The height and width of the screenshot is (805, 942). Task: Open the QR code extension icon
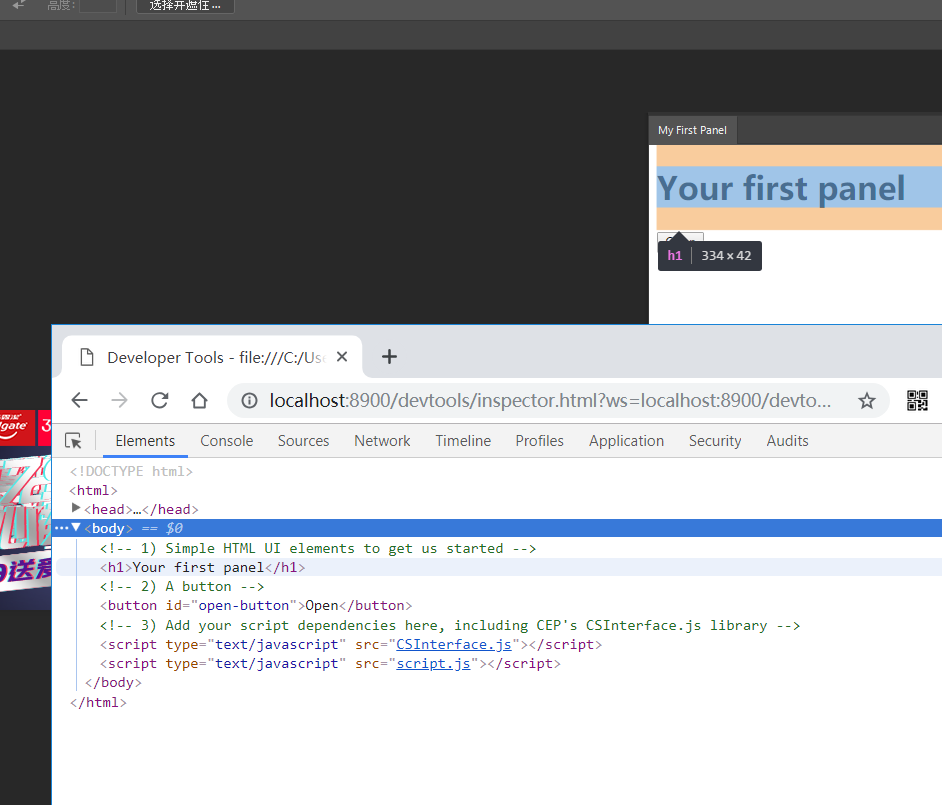[917, 401]
